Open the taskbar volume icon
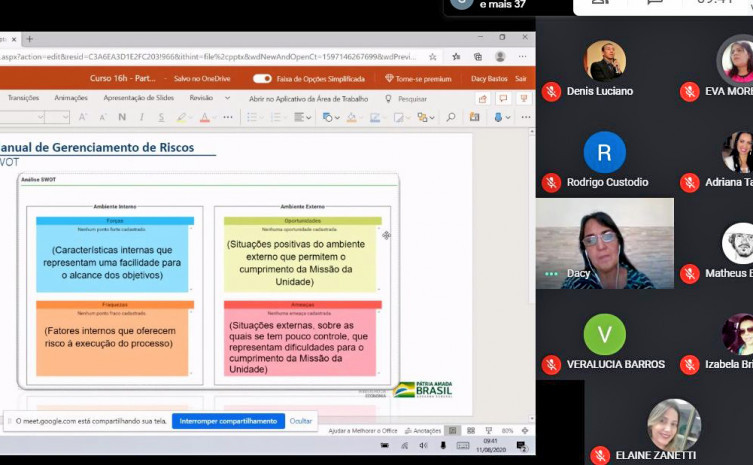Image resolution: width=753 pixels, height=465 pixels. 423,446
